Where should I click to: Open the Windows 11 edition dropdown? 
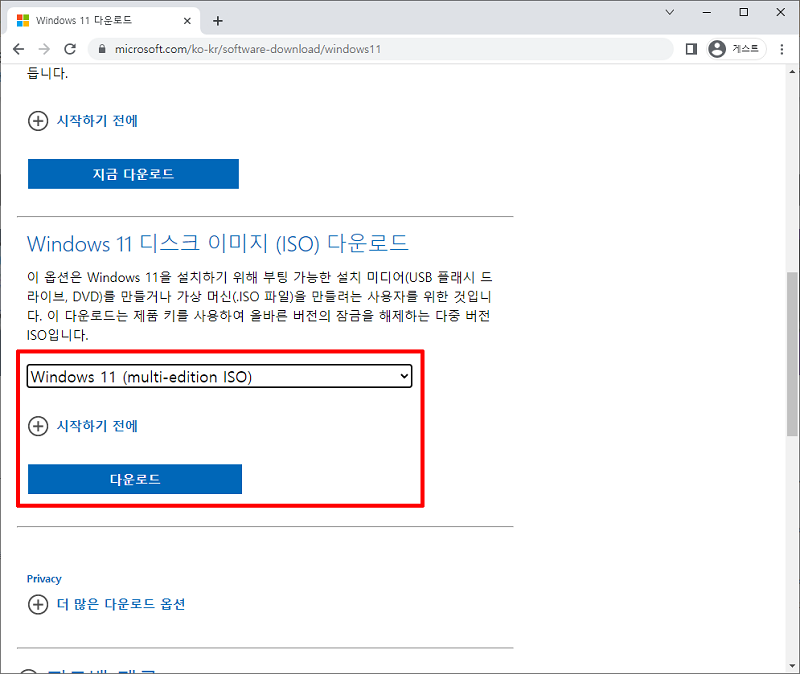(x=219, y=375)
